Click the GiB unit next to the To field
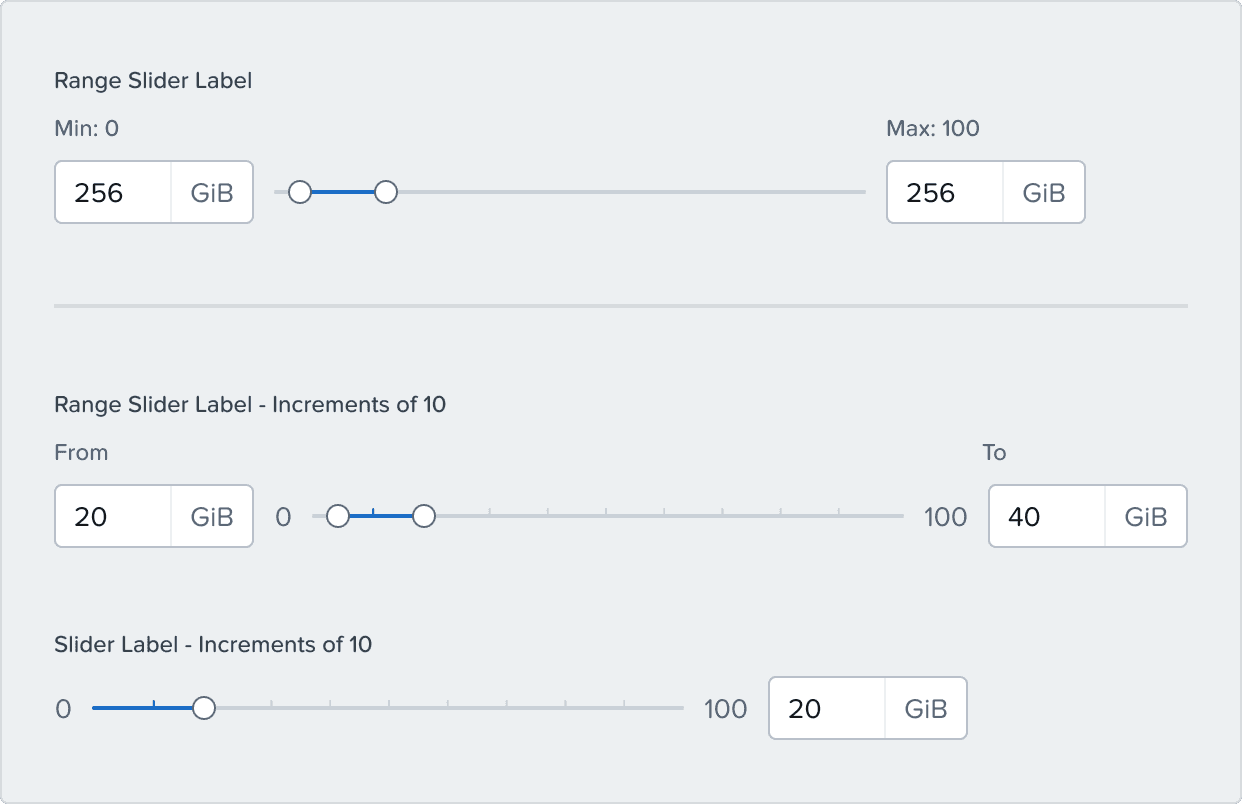 (1146, 516)
